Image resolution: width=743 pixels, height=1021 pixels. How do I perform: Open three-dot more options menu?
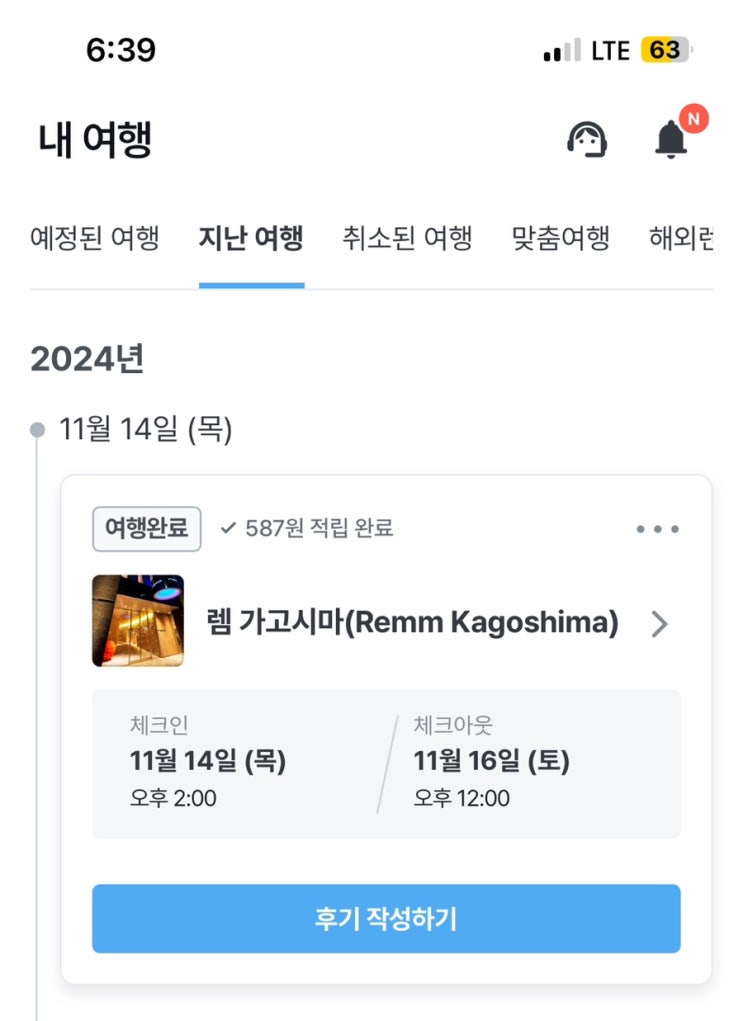tap(657, 530)
